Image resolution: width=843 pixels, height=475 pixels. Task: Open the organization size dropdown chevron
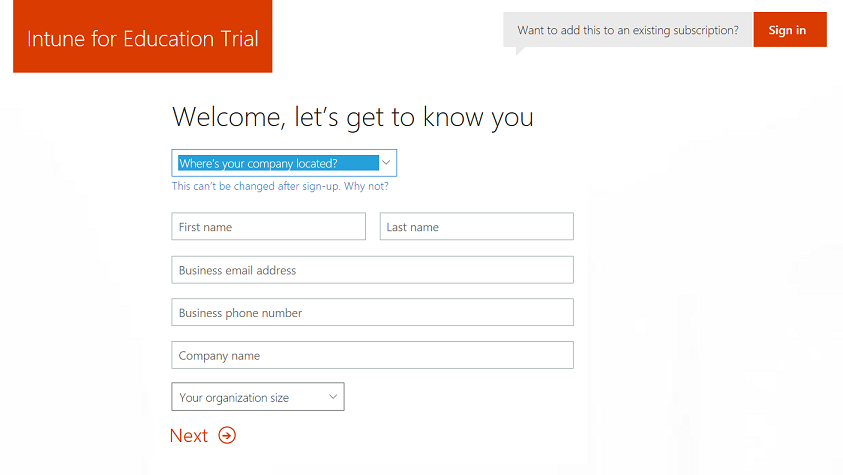click(333, 397)
